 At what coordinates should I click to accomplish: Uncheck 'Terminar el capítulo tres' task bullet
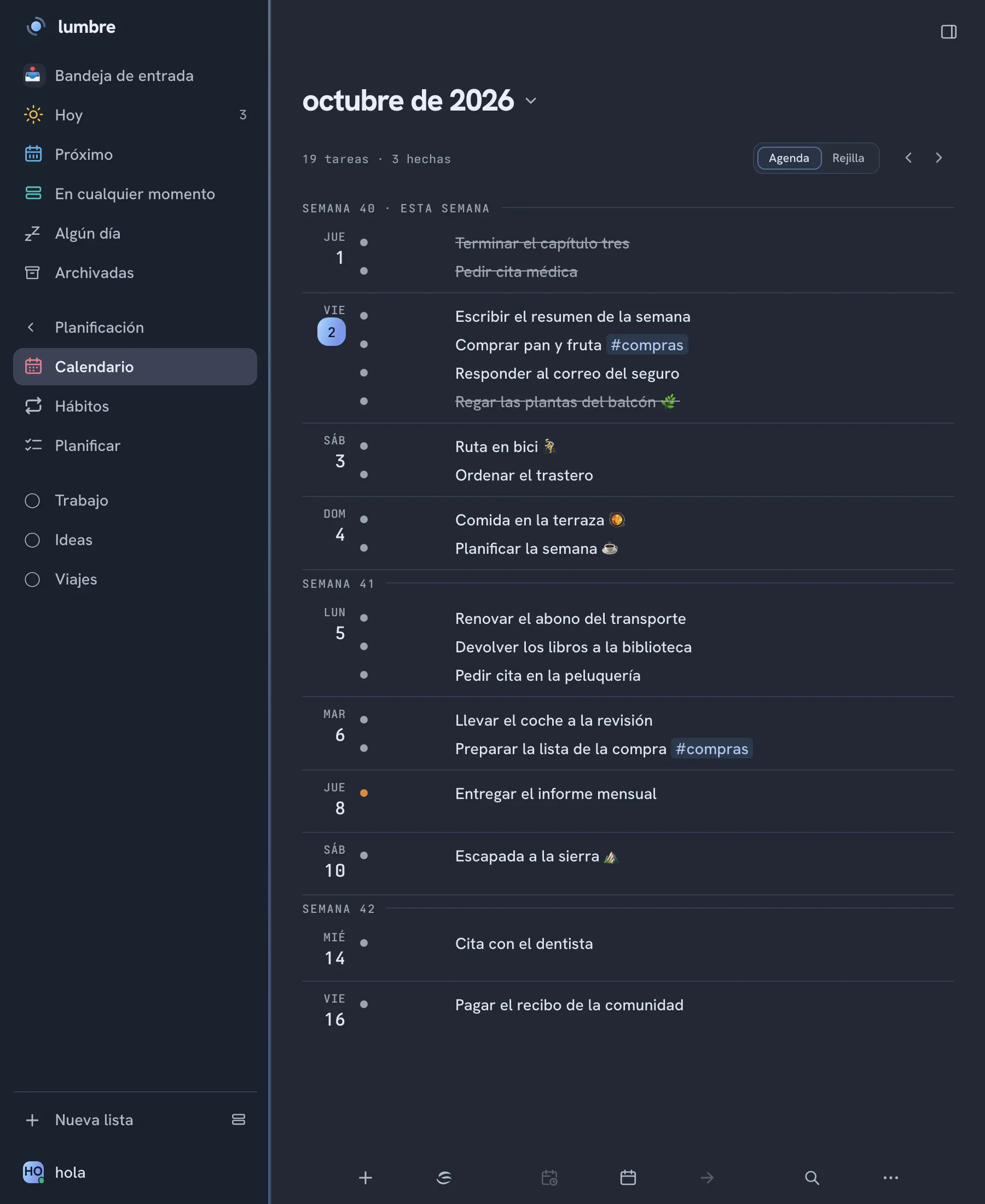364,242
